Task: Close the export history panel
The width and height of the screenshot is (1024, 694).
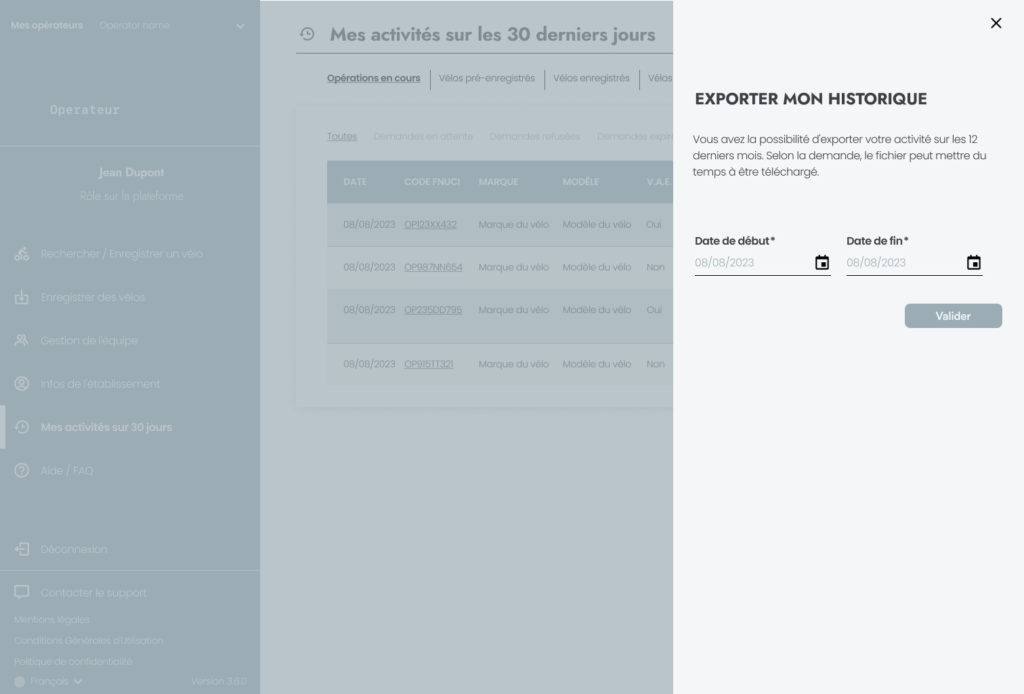Action: pos(995,24)
